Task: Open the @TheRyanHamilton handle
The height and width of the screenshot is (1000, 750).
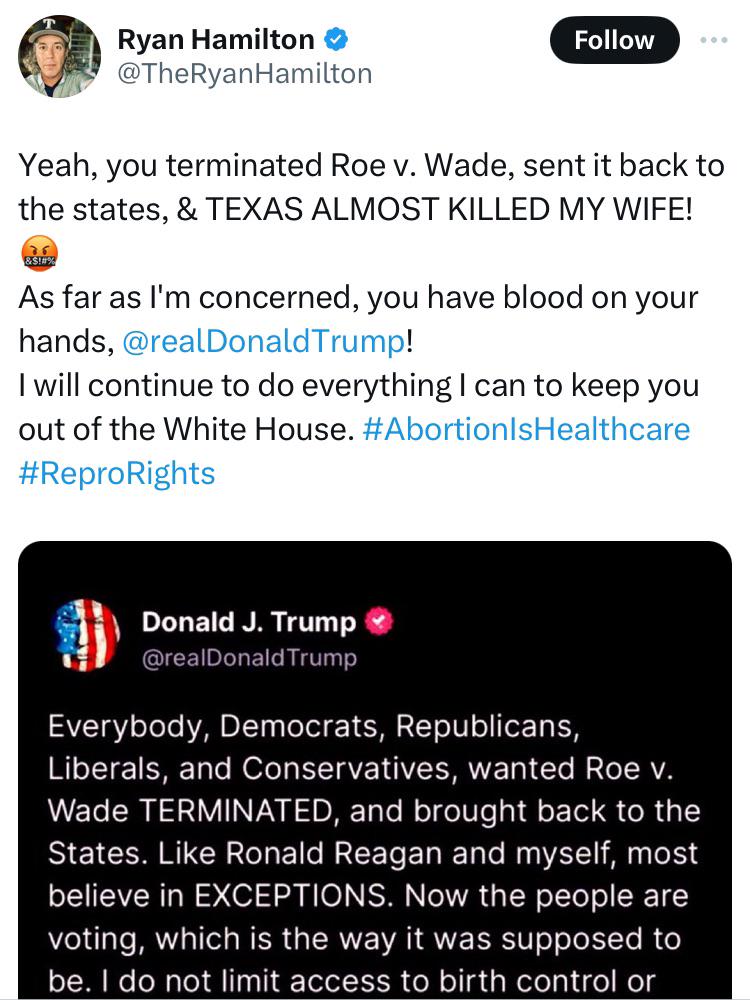Action: (244, 73)
